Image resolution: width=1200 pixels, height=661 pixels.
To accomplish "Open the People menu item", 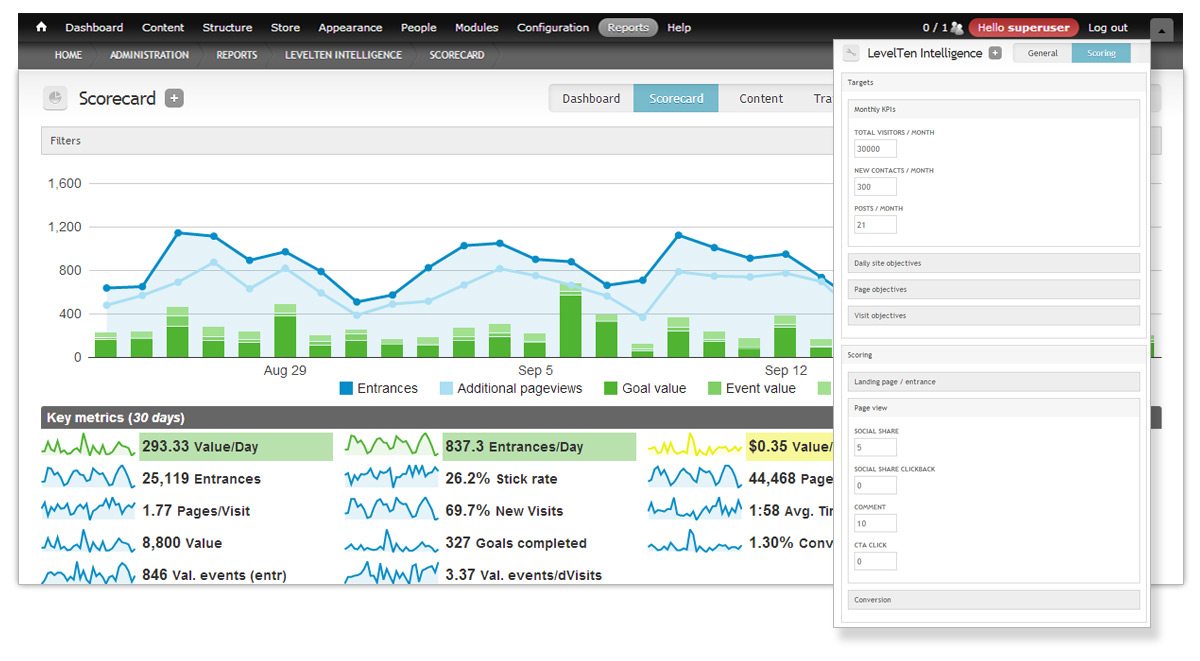I will tap(418, 28).
